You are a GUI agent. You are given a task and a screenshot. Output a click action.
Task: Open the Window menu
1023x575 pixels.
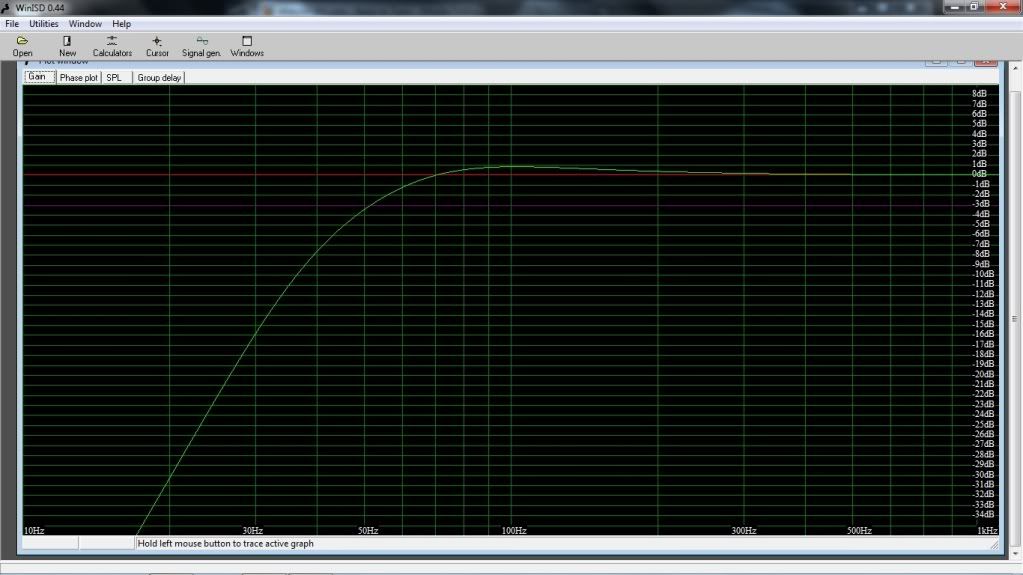click(x=85, y=23)
